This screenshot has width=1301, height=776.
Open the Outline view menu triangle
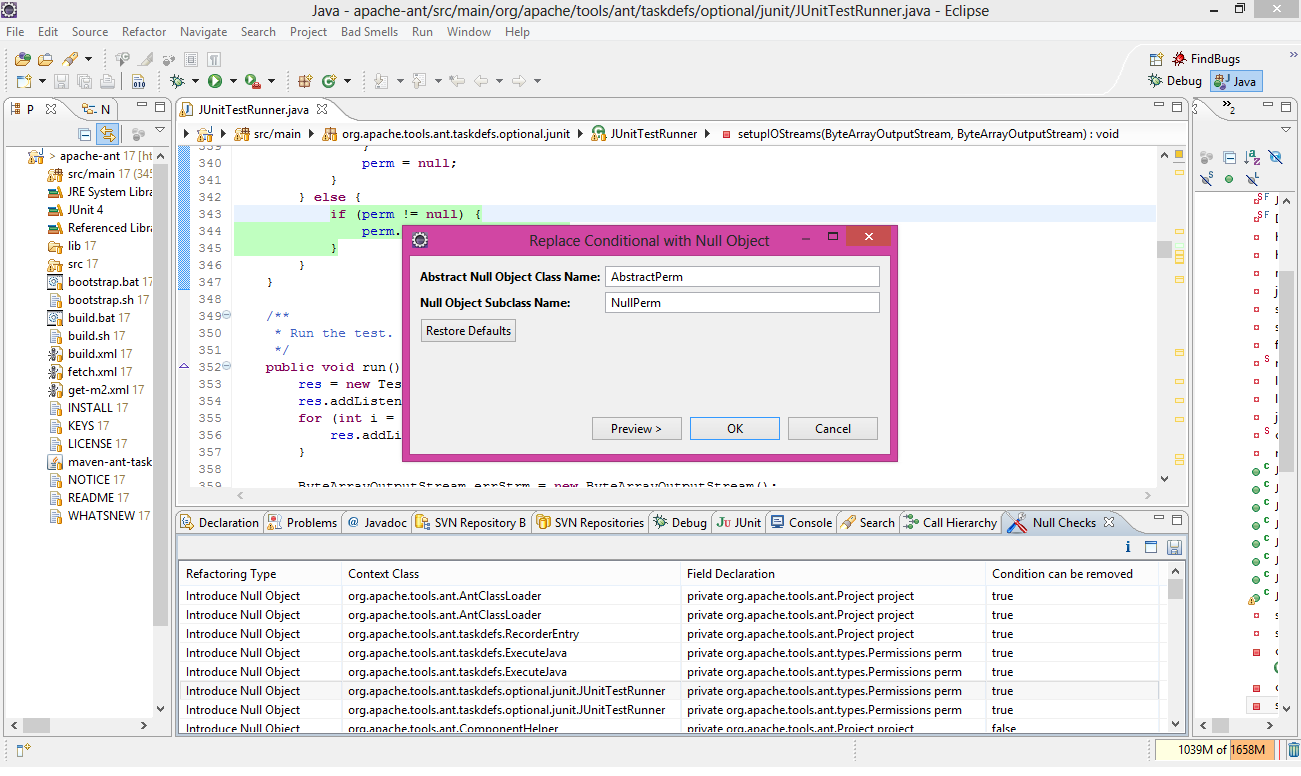tap(1286, 129)
